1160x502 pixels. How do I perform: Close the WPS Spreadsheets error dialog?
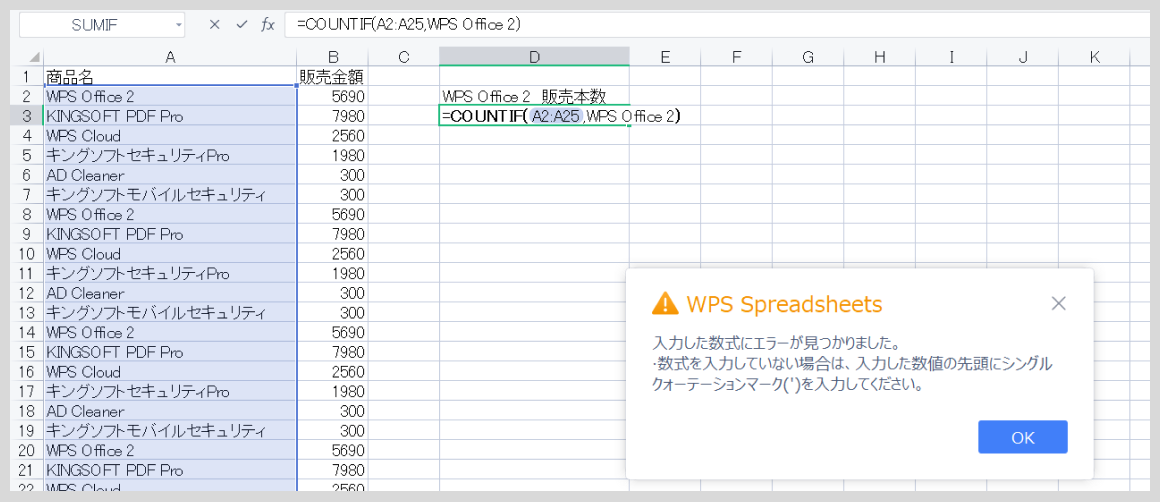1058,303
